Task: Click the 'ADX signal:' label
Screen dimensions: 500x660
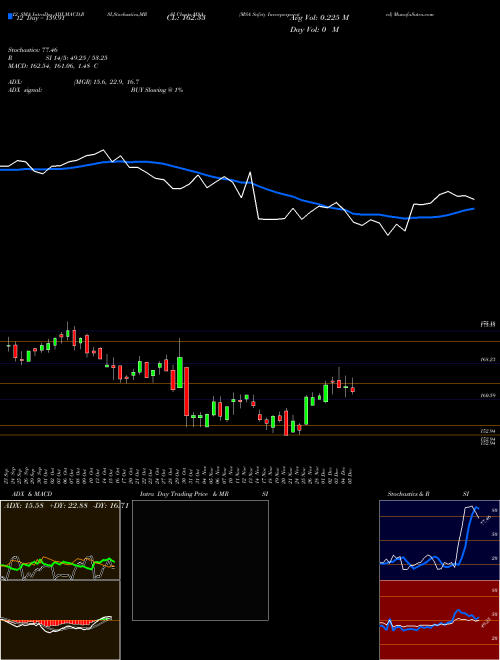Action: pos(24,90)
